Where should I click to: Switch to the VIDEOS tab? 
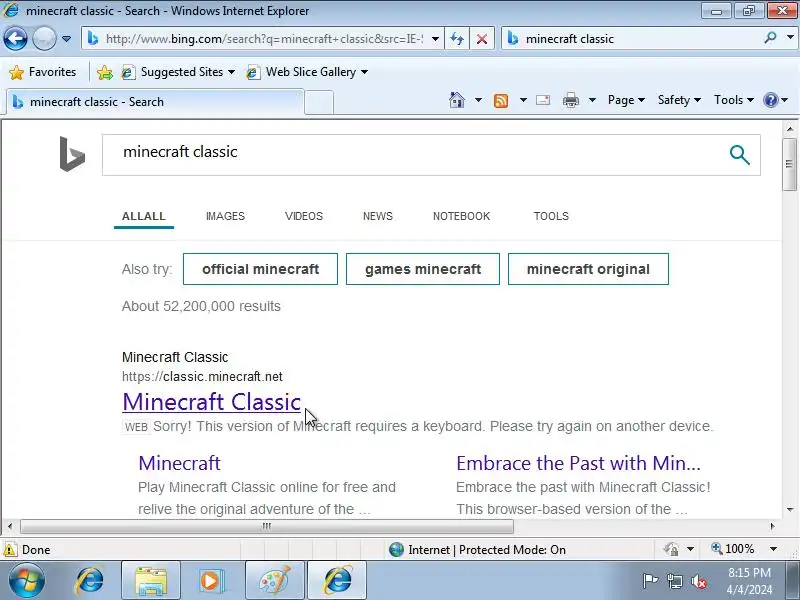click(304, 216)
